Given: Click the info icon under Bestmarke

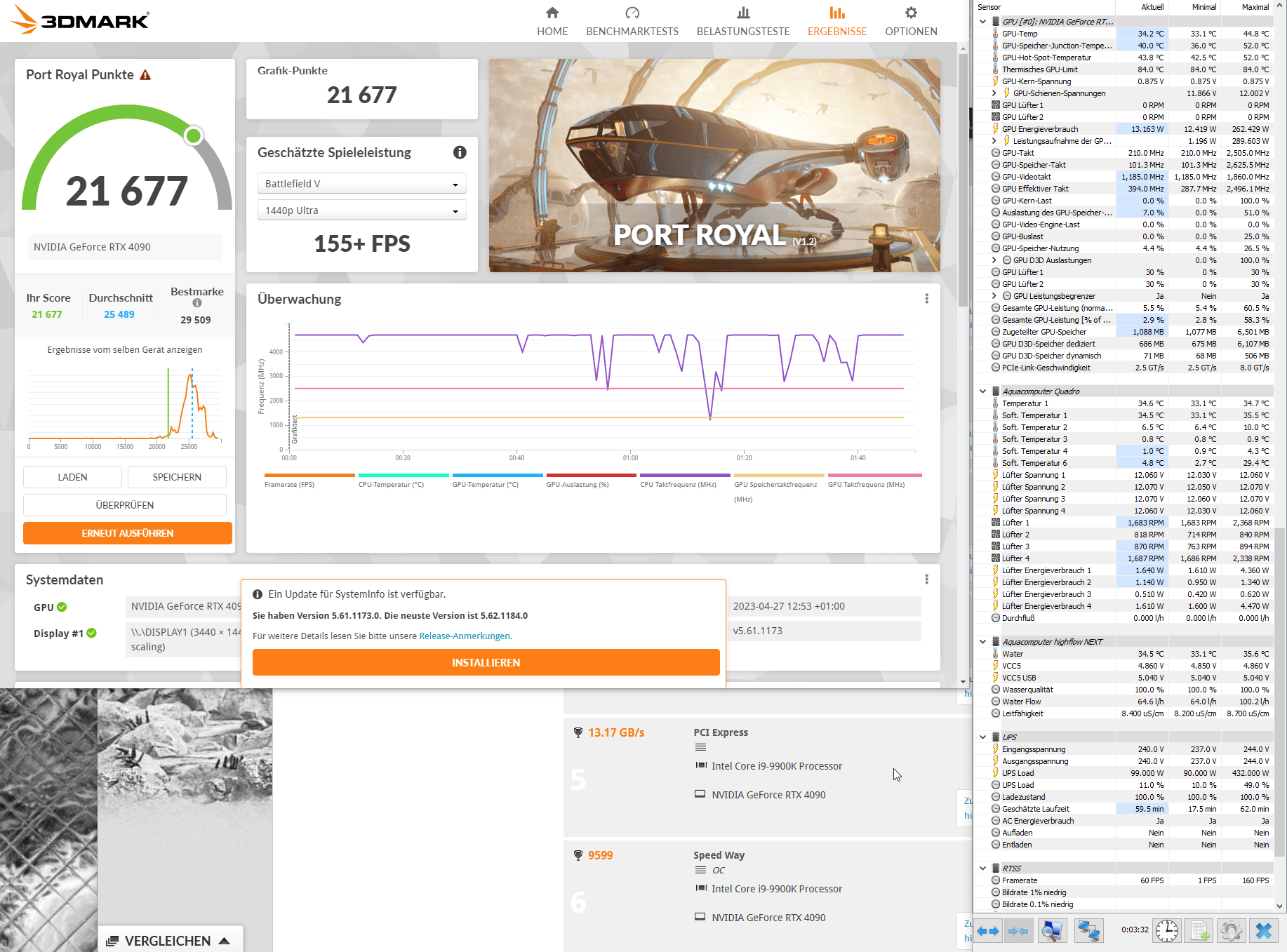Looking at the screenshot, I should click(x=197, y=303).
